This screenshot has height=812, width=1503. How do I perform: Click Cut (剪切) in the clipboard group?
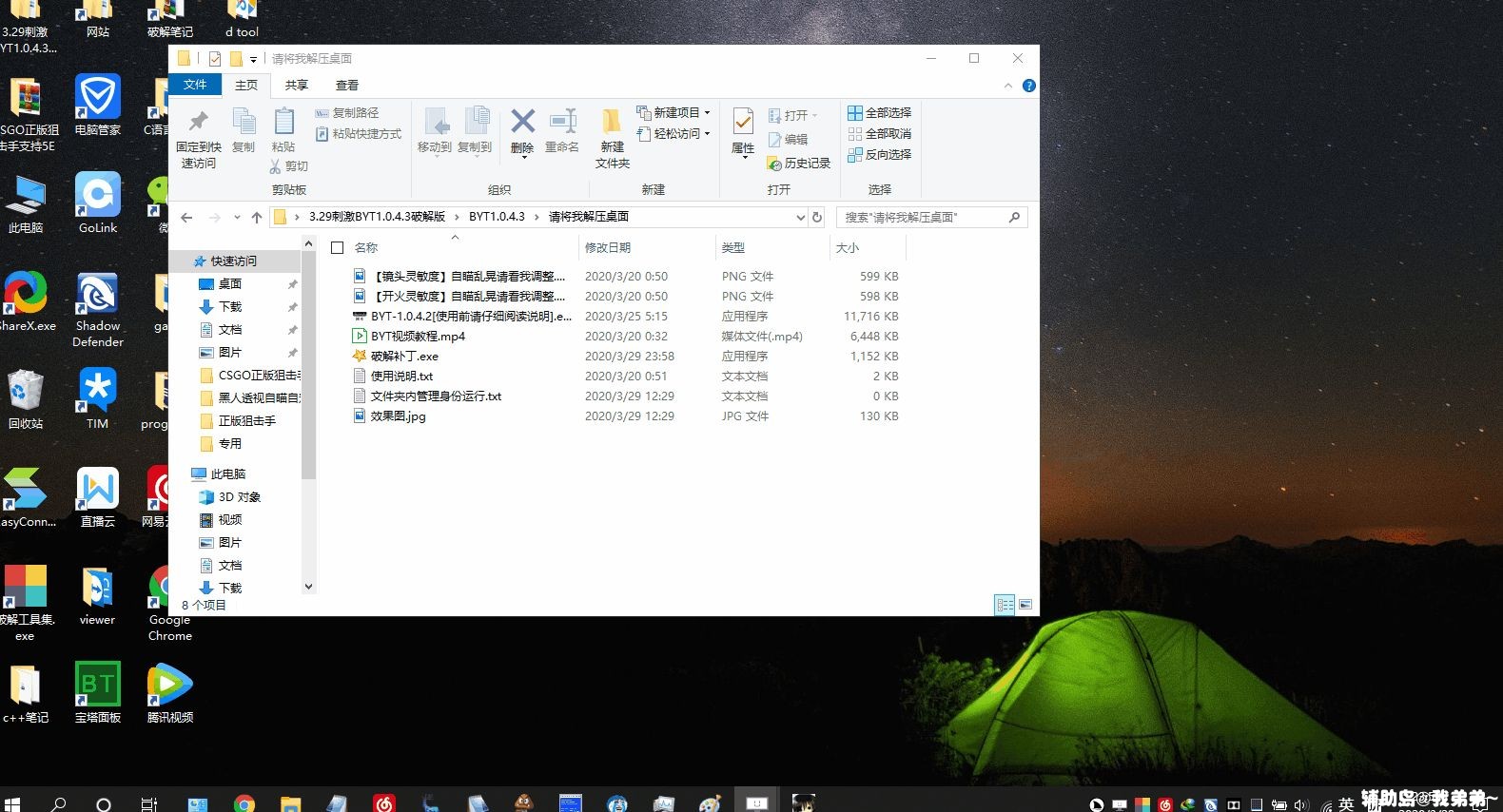coord(289,166)
